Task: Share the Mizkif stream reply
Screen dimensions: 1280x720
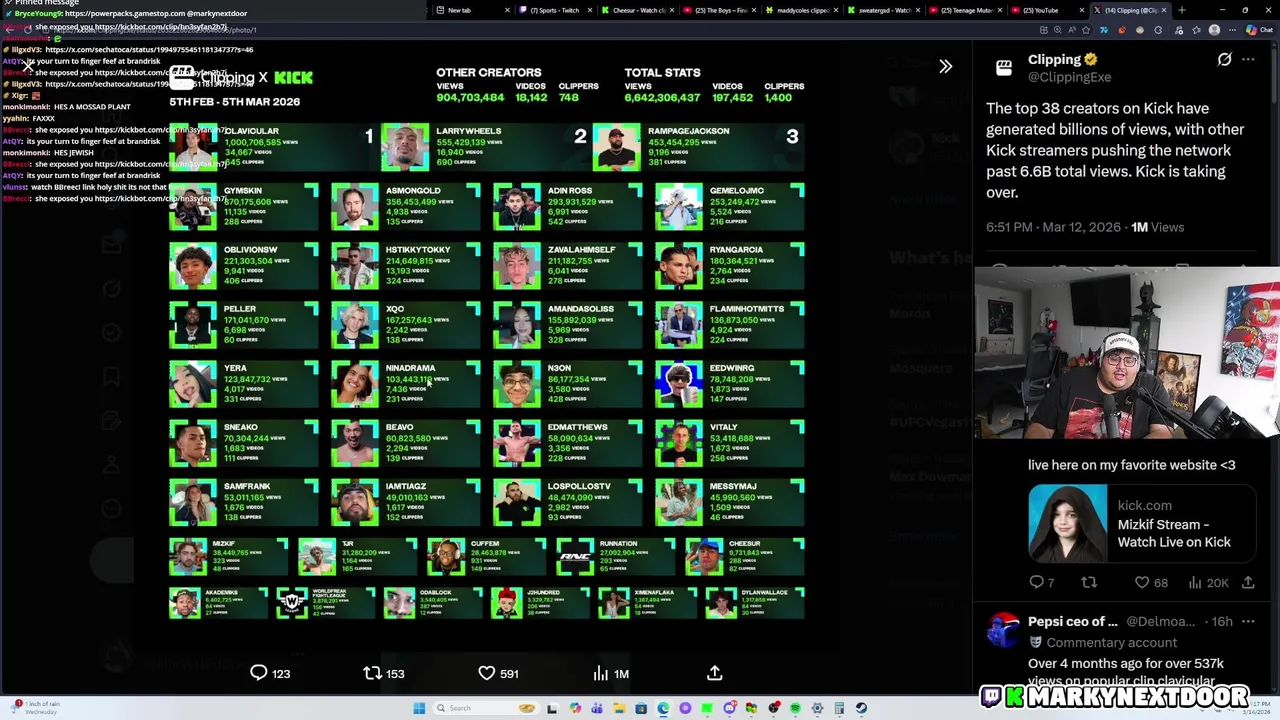Action: click(x=1248, y=582)
